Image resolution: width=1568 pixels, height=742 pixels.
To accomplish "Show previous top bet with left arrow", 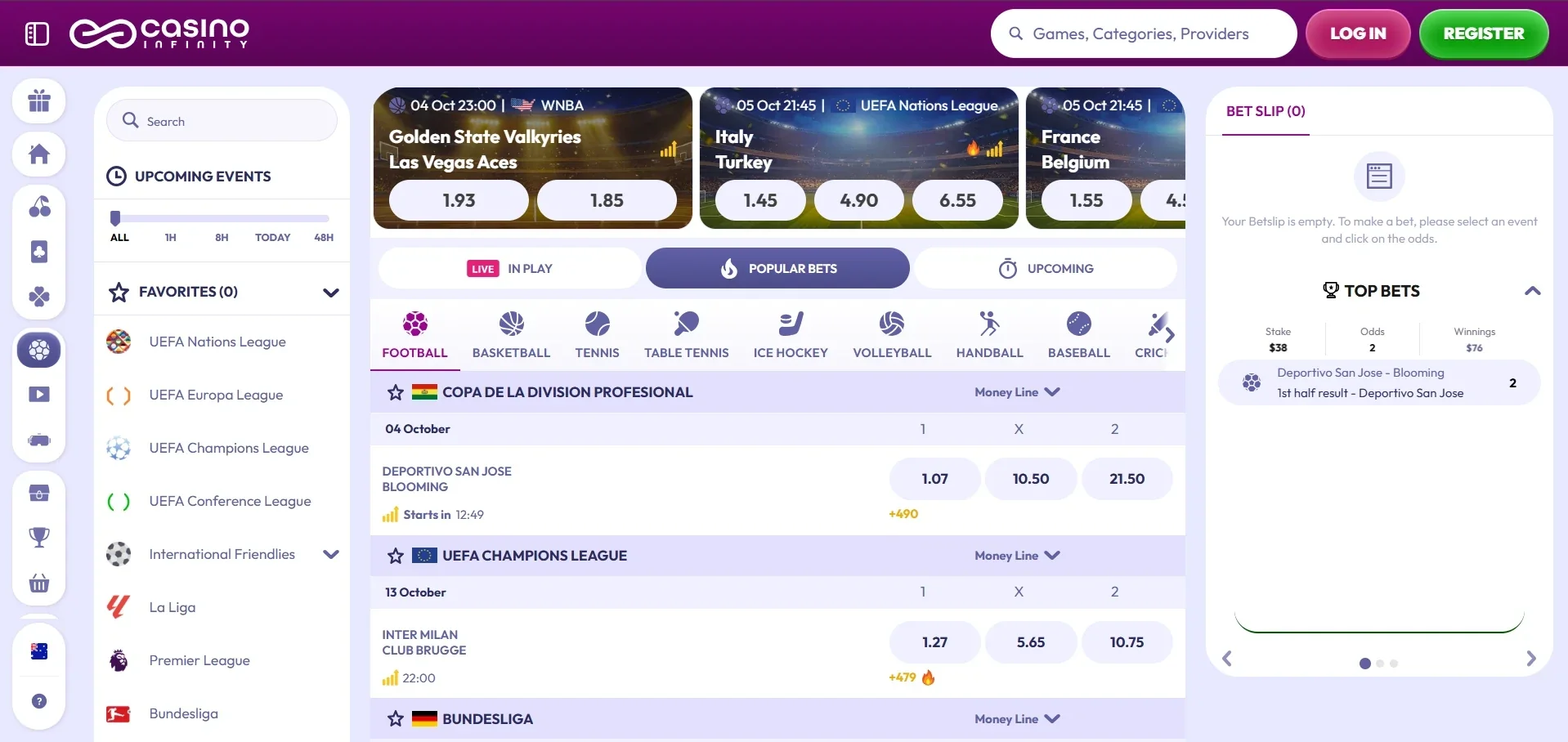I will tap(1226, 659).
